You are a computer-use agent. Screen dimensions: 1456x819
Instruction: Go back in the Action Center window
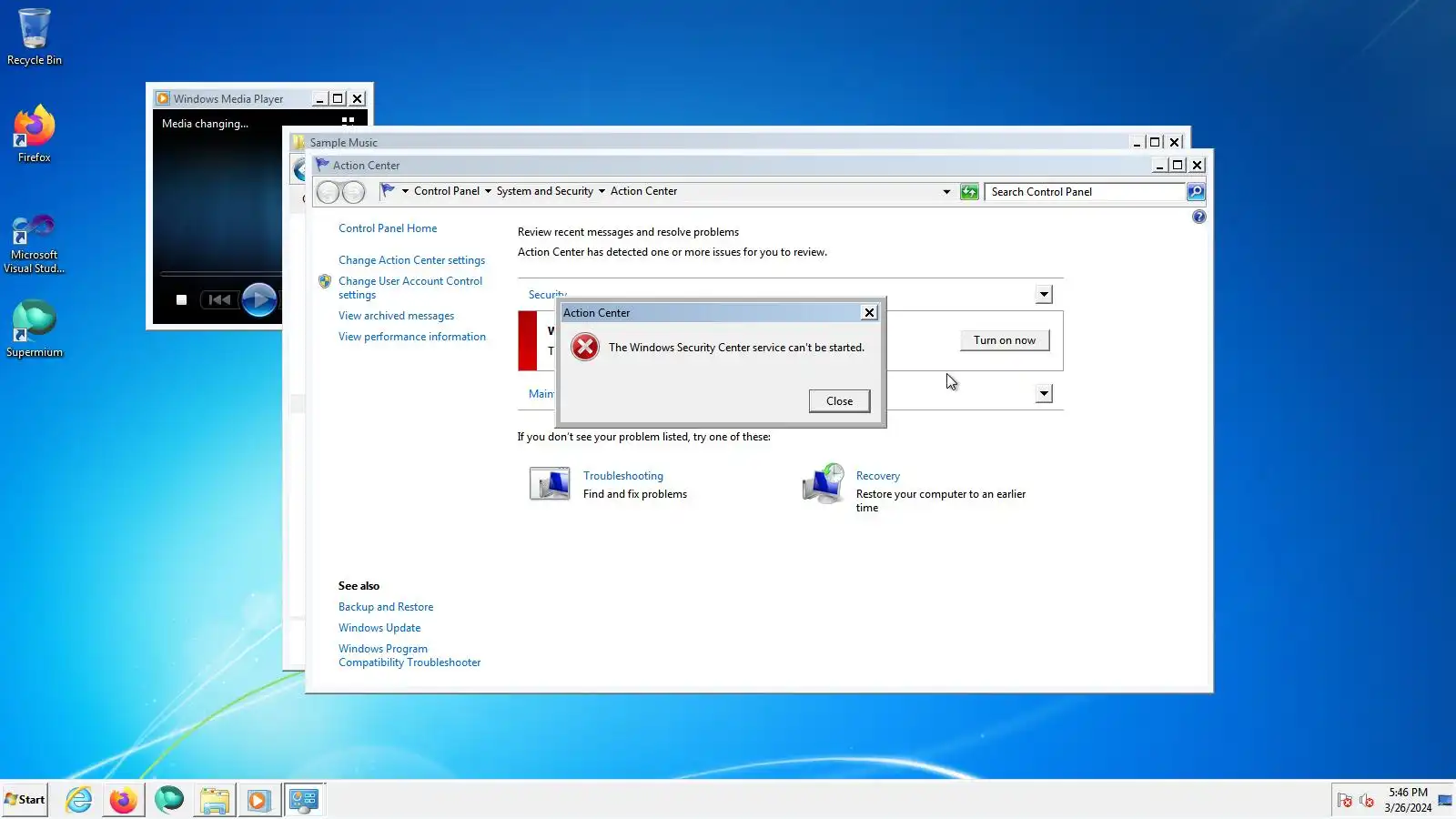[328, 192]
